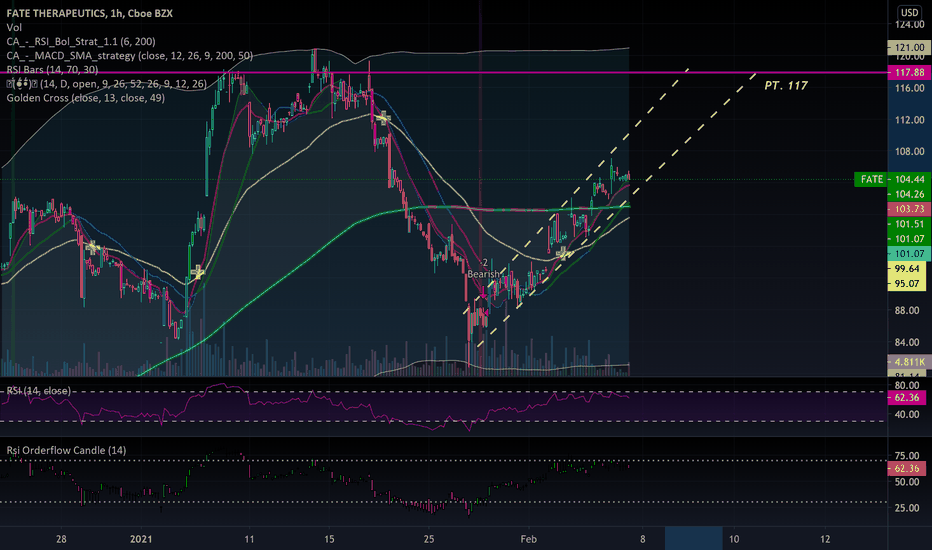Click the 62.36 Orderflow Candle value label
This screenshot has height=550, width=932.
[907, 469]
